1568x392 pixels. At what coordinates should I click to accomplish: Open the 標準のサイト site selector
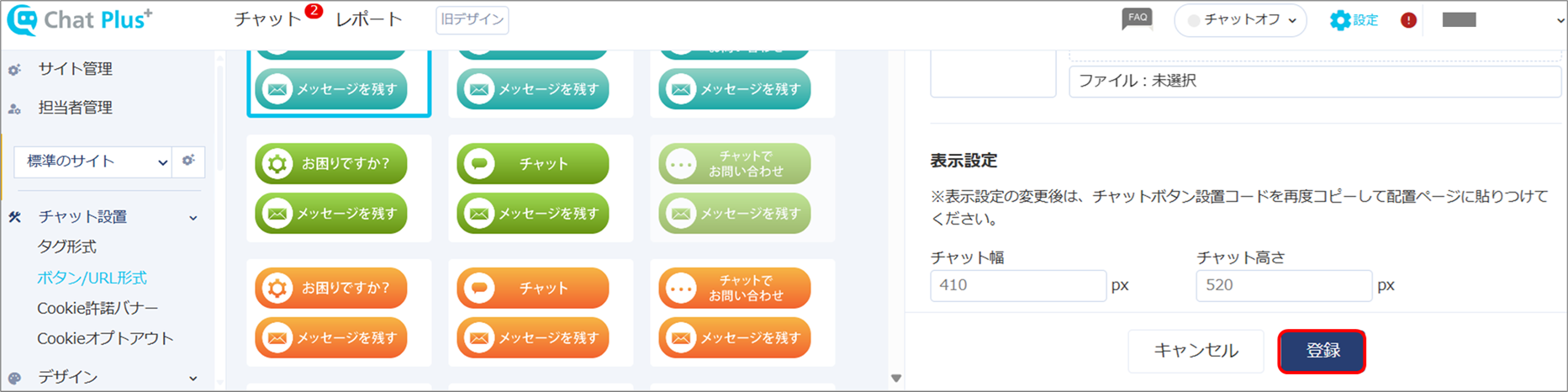[93, 162]
